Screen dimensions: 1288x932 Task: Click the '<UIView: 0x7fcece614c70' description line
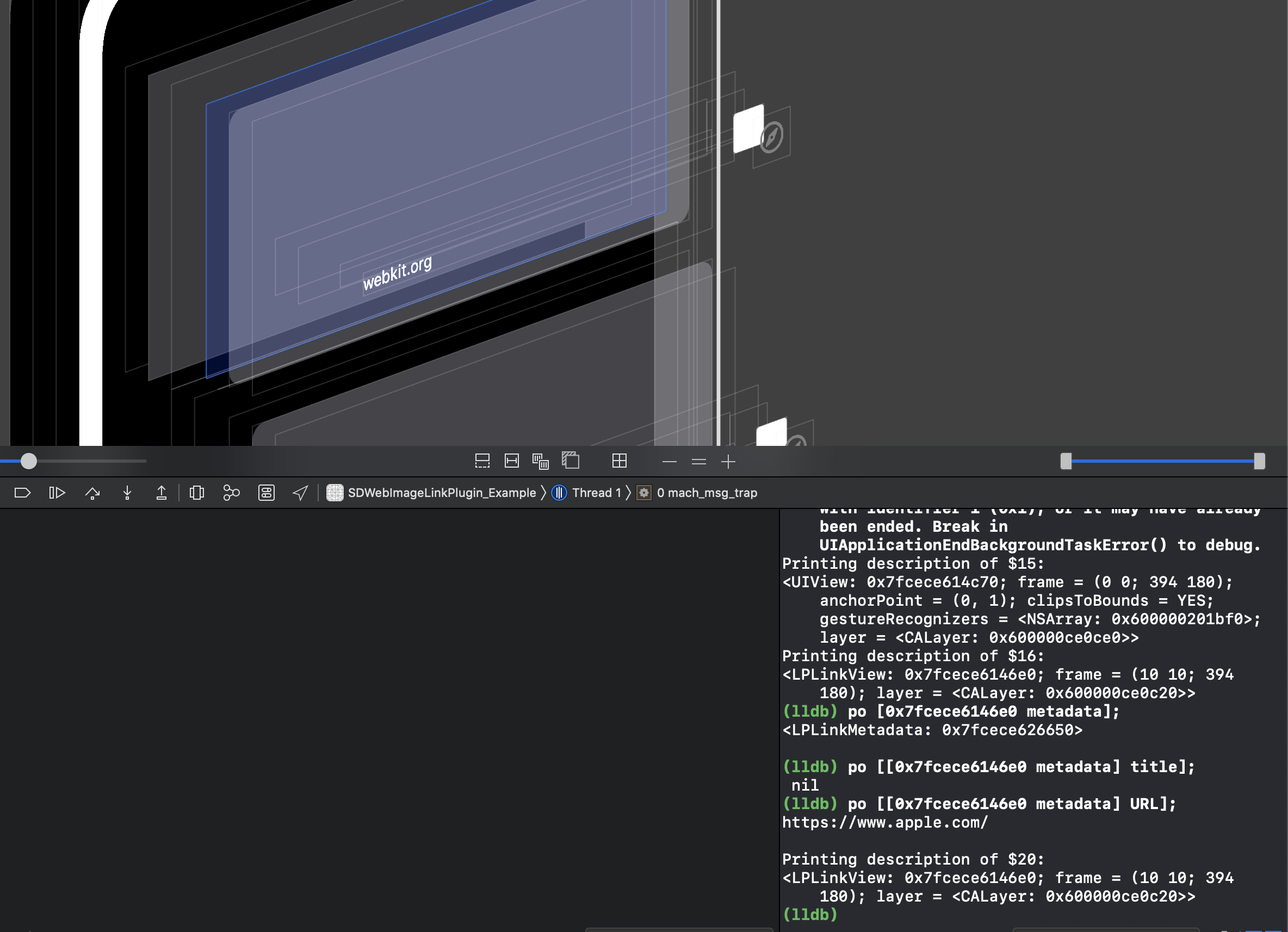point(1007,582)
